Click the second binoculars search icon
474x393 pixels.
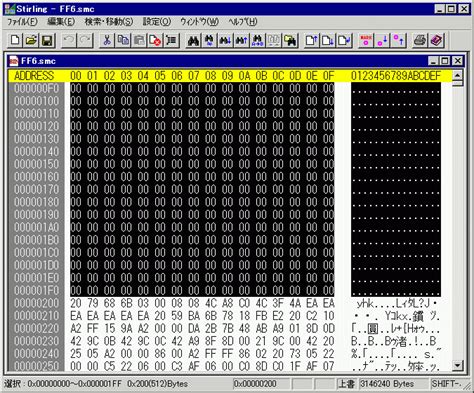pyautogui.click(x=209, y=40)
